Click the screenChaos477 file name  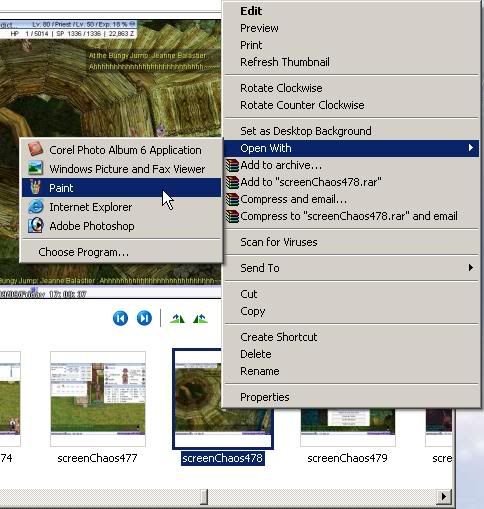[x=97, y=458]
